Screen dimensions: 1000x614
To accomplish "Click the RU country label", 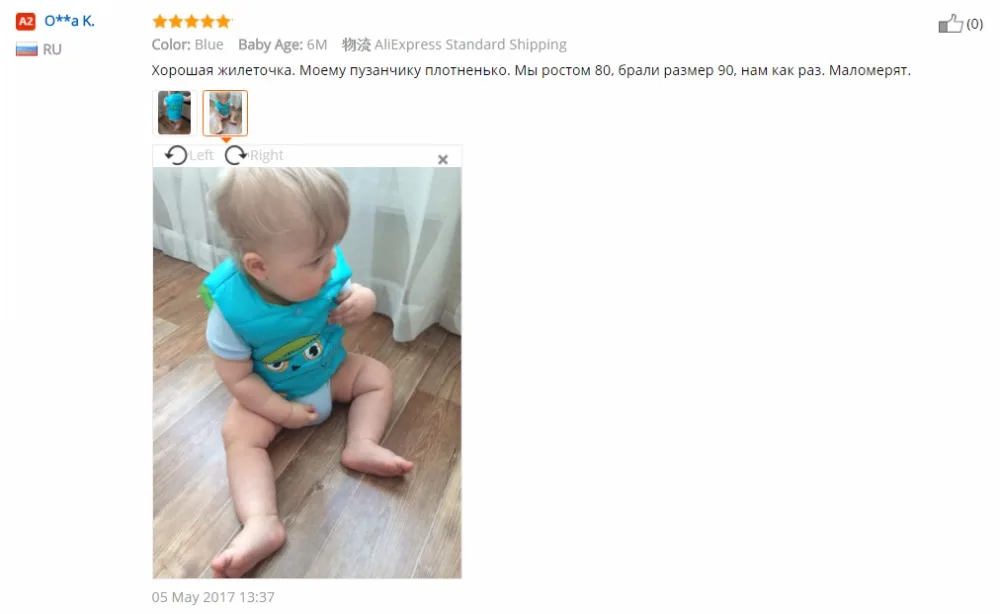I will click(x=52, y=49).
